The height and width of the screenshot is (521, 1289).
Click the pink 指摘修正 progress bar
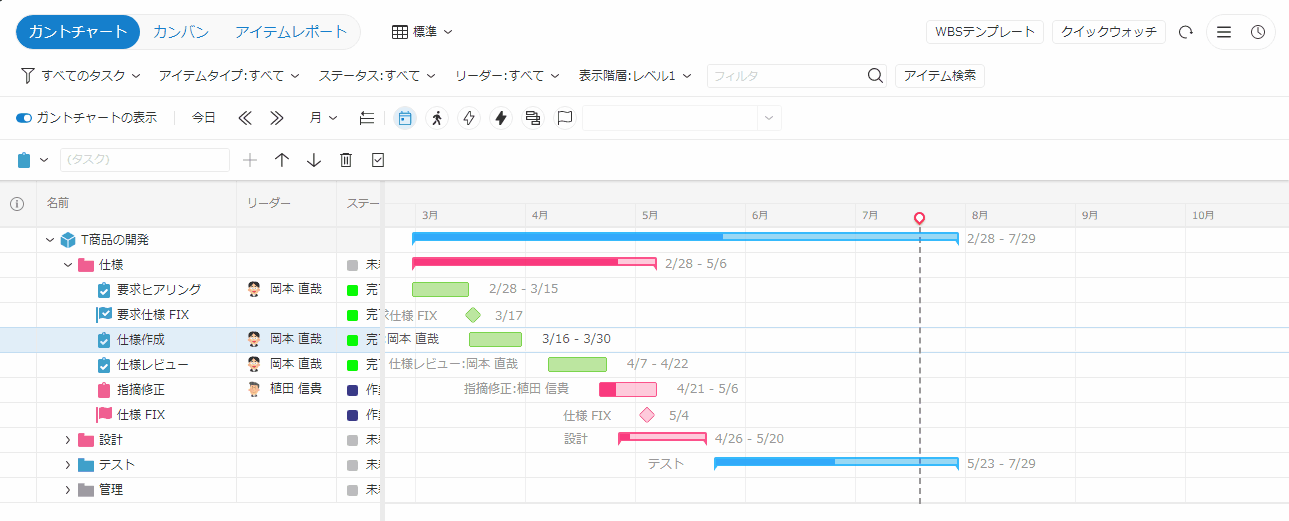(628, 390)
